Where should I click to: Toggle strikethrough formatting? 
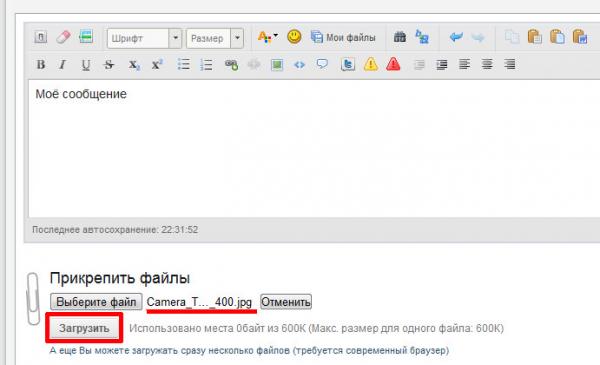109,65
